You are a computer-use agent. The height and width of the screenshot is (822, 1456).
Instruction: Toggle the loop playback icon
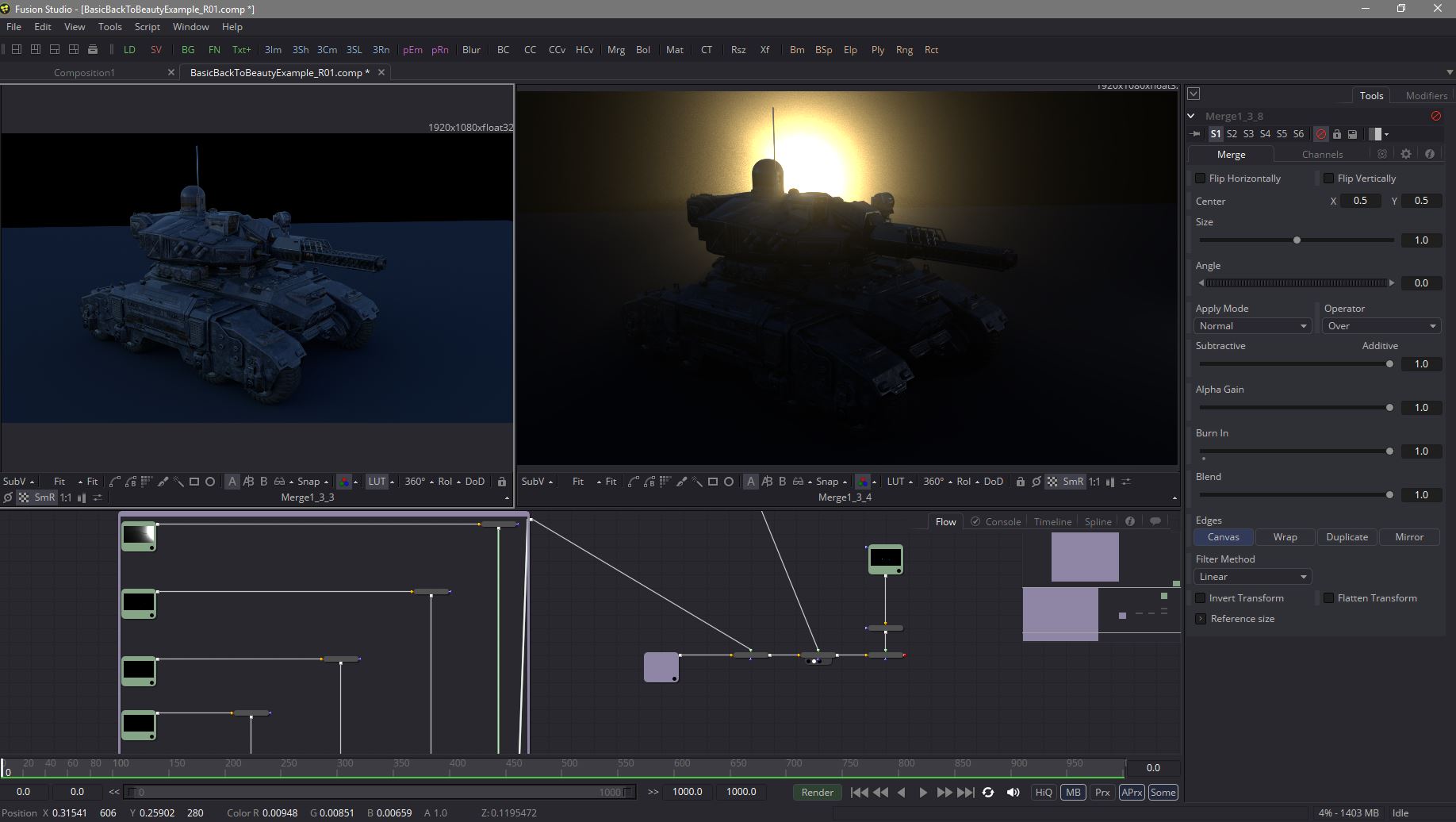point(988,792)
